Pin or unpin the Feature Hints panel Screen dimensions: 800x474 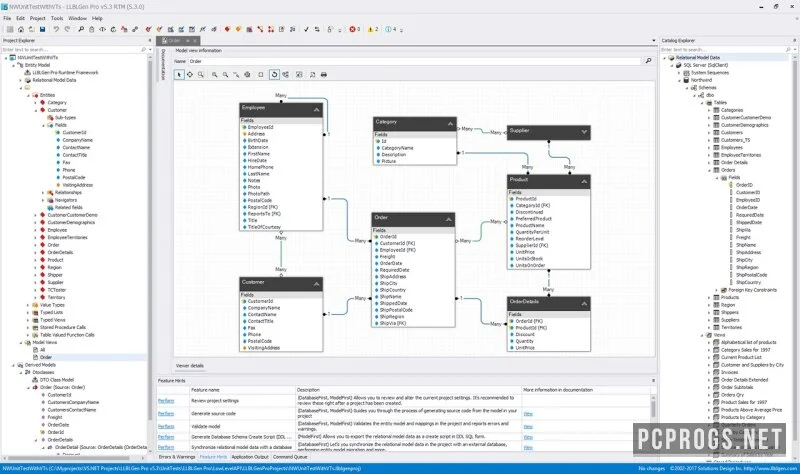tap(653, 381)
